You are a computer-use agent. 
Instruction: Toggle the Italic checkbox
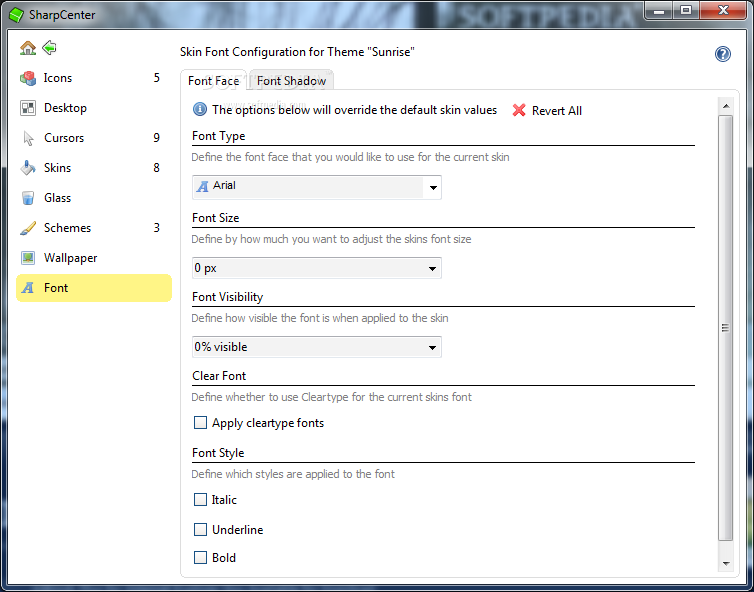(x=200, y=500)
